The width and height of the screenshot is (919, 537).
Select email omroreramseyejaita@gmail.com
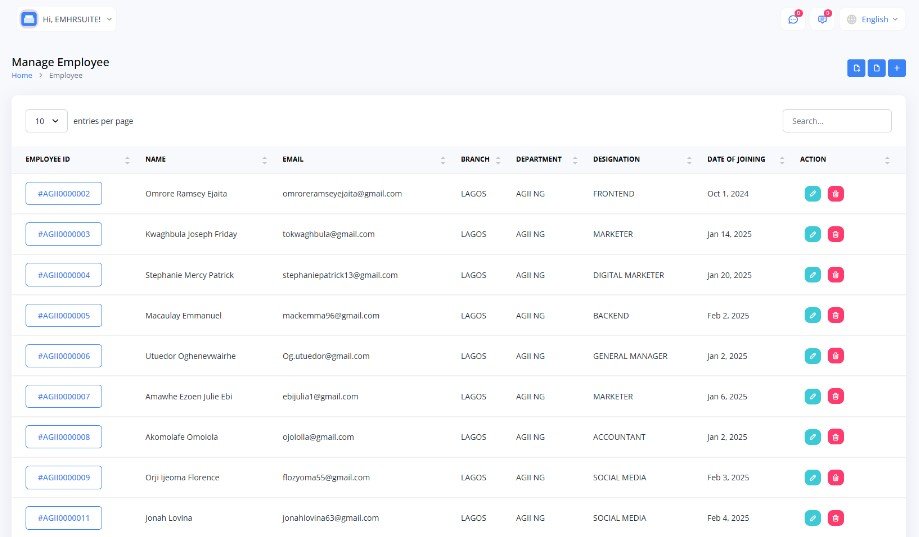click(342, 193)
